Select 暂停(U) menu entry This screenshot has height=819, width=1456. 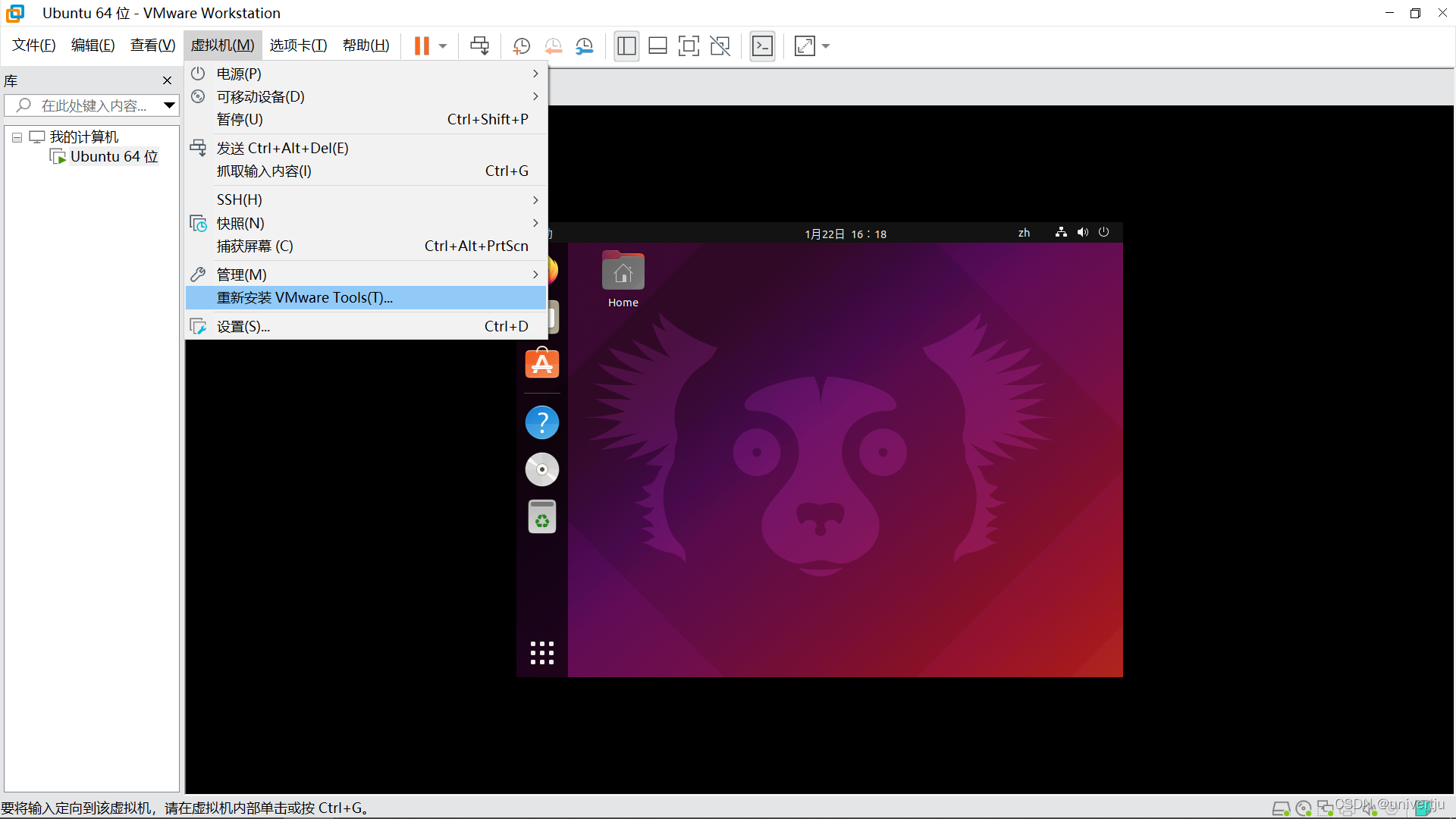tap(366, 119)
